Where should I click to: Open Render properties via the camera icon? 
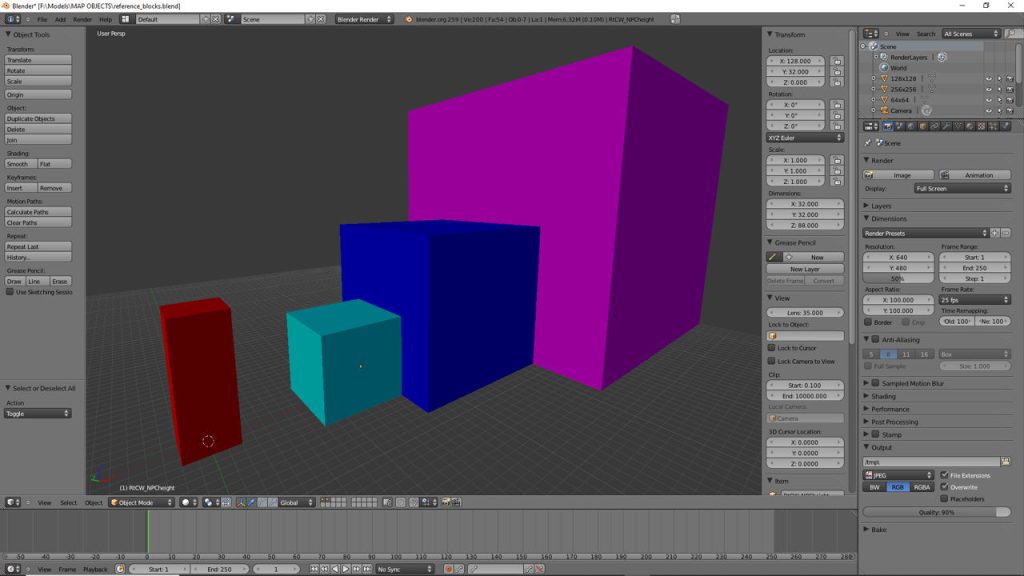coord(887,127)
